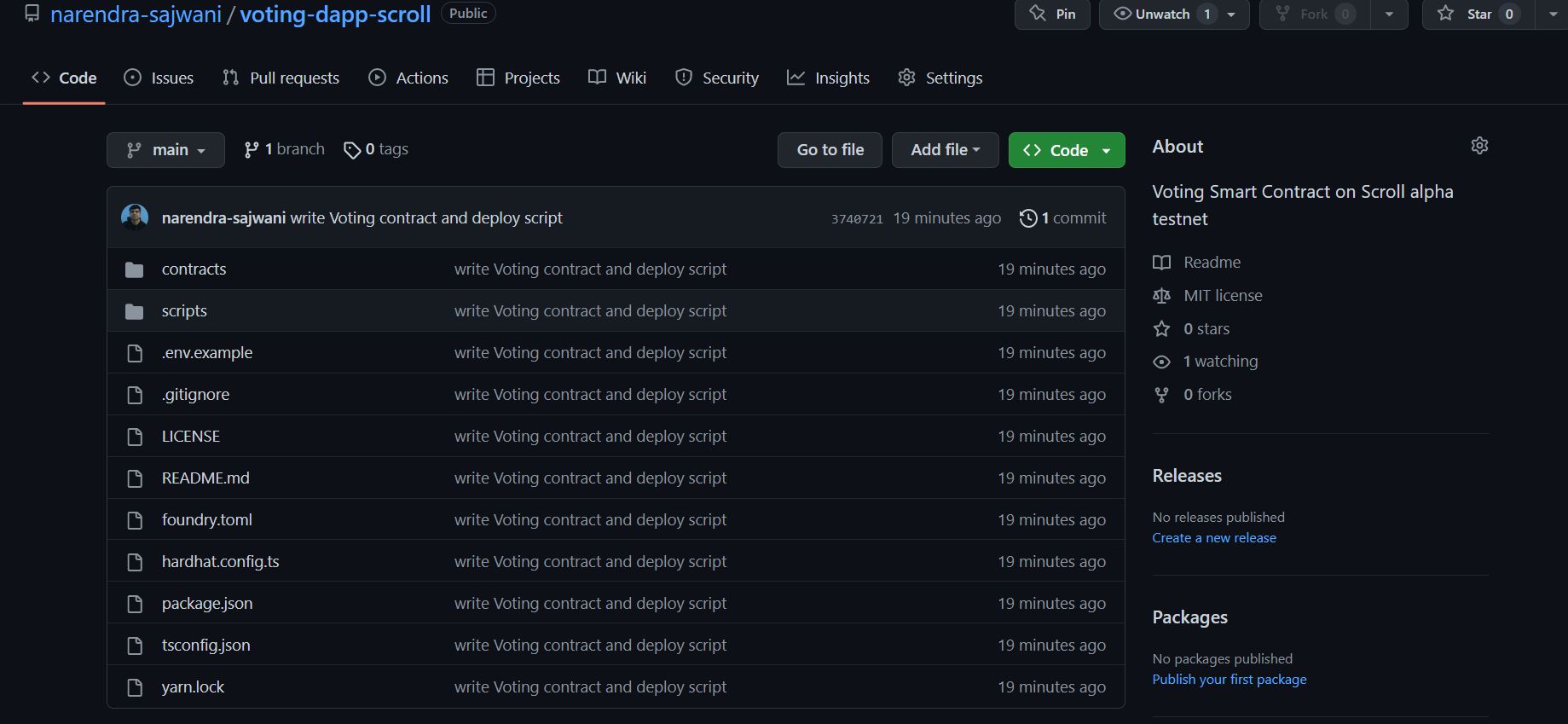The width and height of the screenshot is (1568, 724).
Task: Open foundry.toml file
Action: click(207, 519)
